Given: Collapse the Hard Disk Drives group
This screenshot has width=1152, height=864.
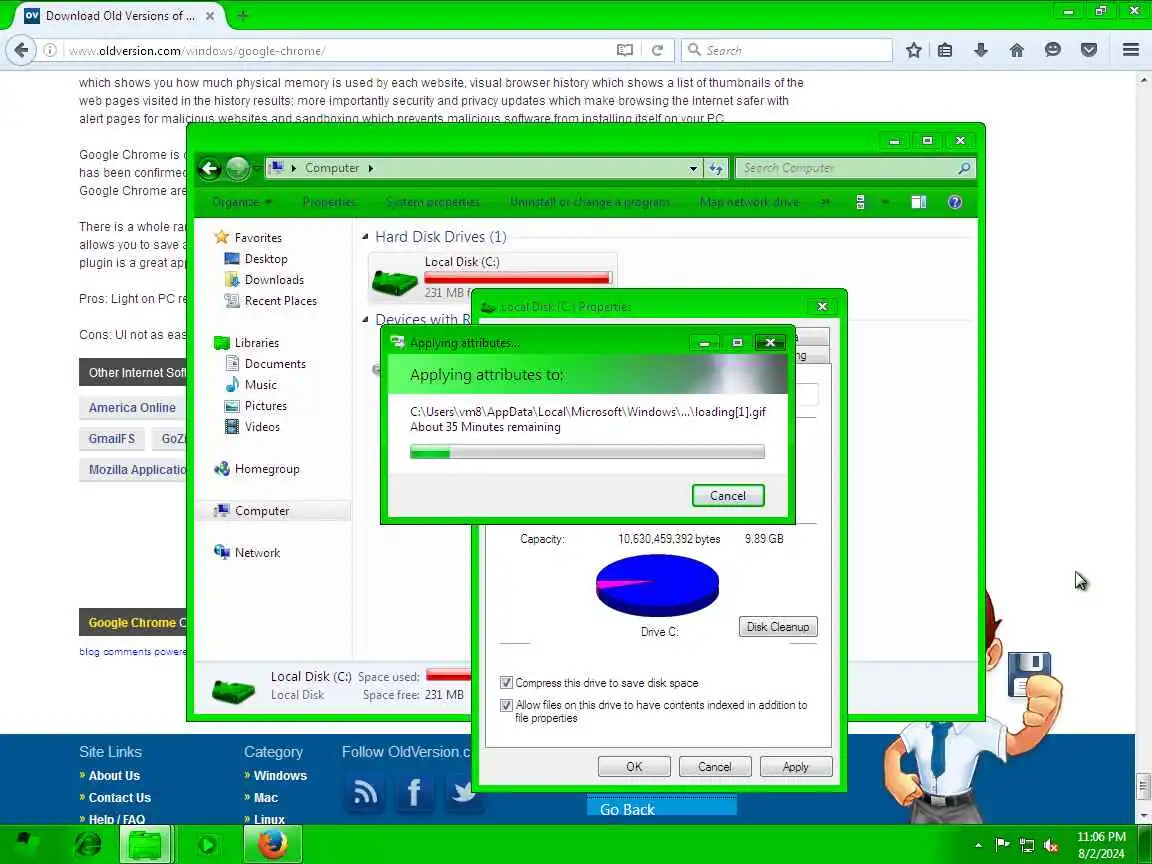Looking at the screenshot, I should 365,237.
